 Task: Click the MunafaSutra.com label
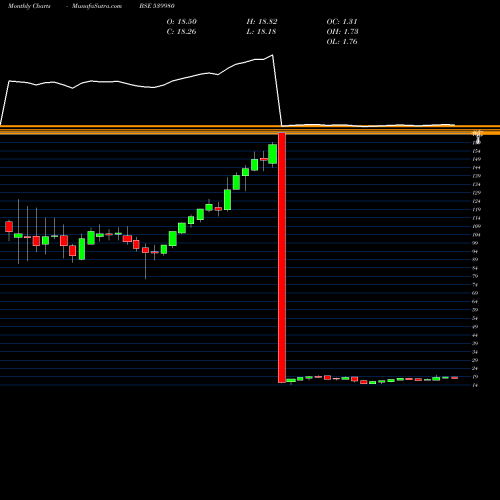click(x=97, y=6)
